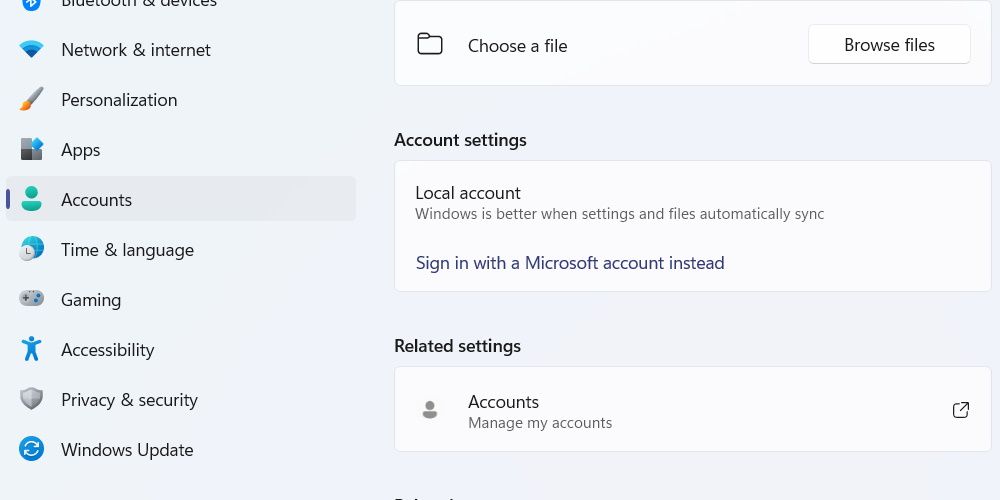Click the Privacy & security shield icon
1000x500 pixels.
pyautogui.click(x=32, y=399)
